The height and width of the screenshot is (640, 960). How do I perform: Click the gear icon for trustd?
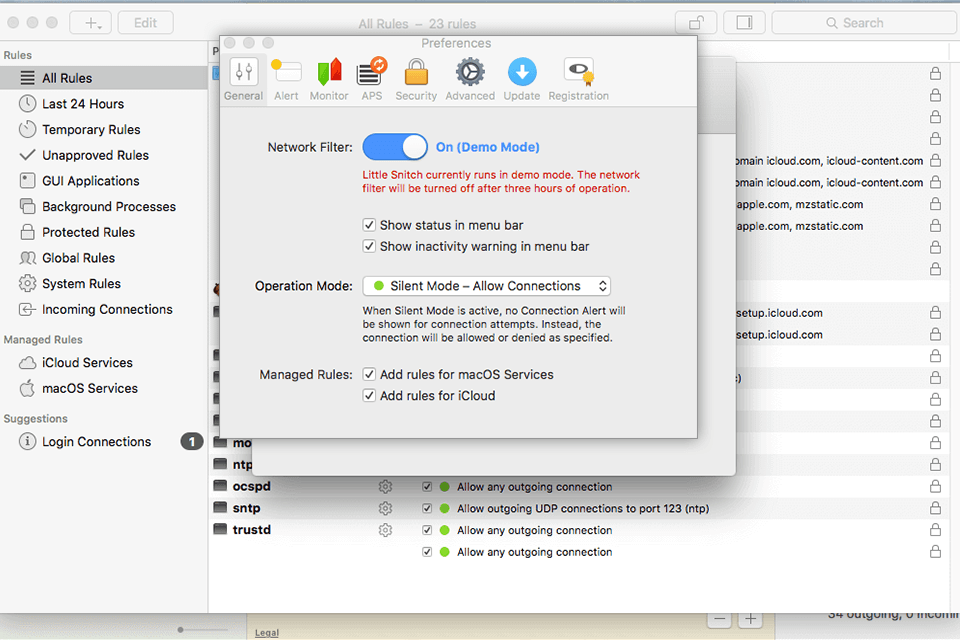385,530
